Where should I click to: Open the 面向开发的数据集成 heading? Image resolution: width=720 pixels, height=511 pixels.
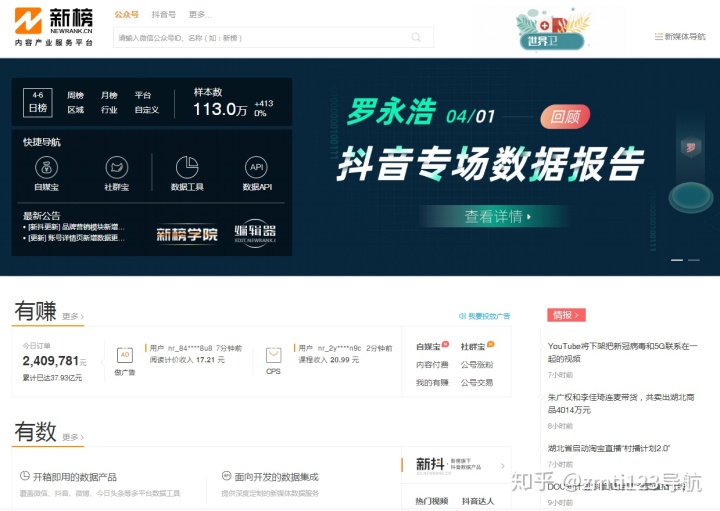(x=276, y=477)
